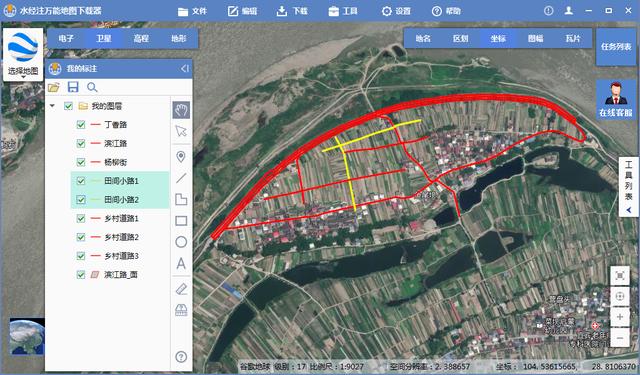Image resolution: width=640 pixels, height=375 pixels.
Task: Open the 在线客服 customer service
Action: 616,100
